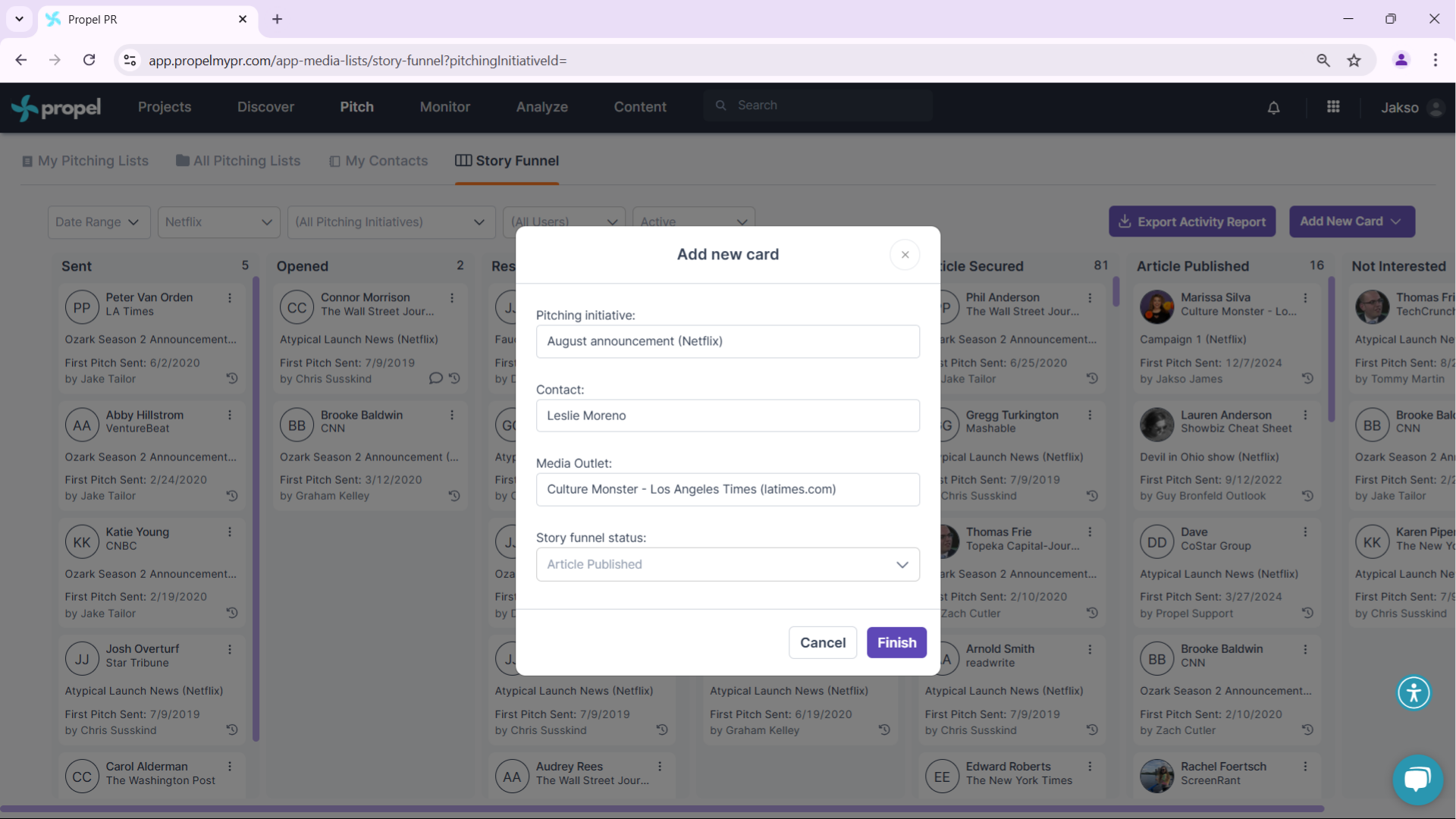
Task: Open the apps grid menu
Action: pos(1333,107)
